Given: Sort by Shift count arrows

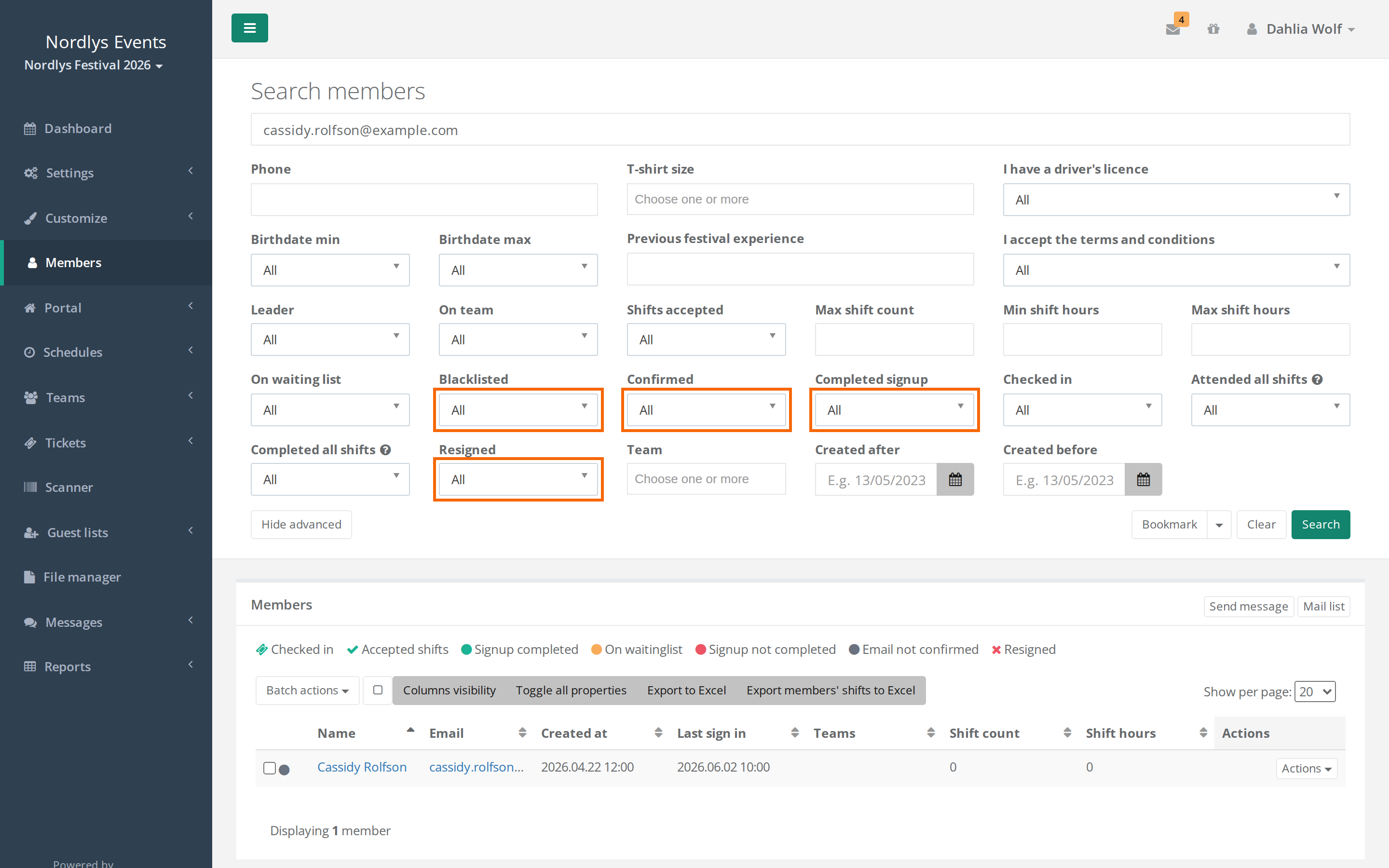Looking at the screenshot, I should (x=1067, y=732).
